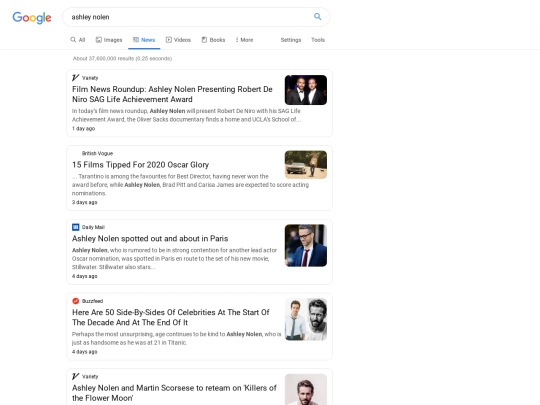Click snippet starting 'Perhaps the most unsurprising'

pos(176,338)
